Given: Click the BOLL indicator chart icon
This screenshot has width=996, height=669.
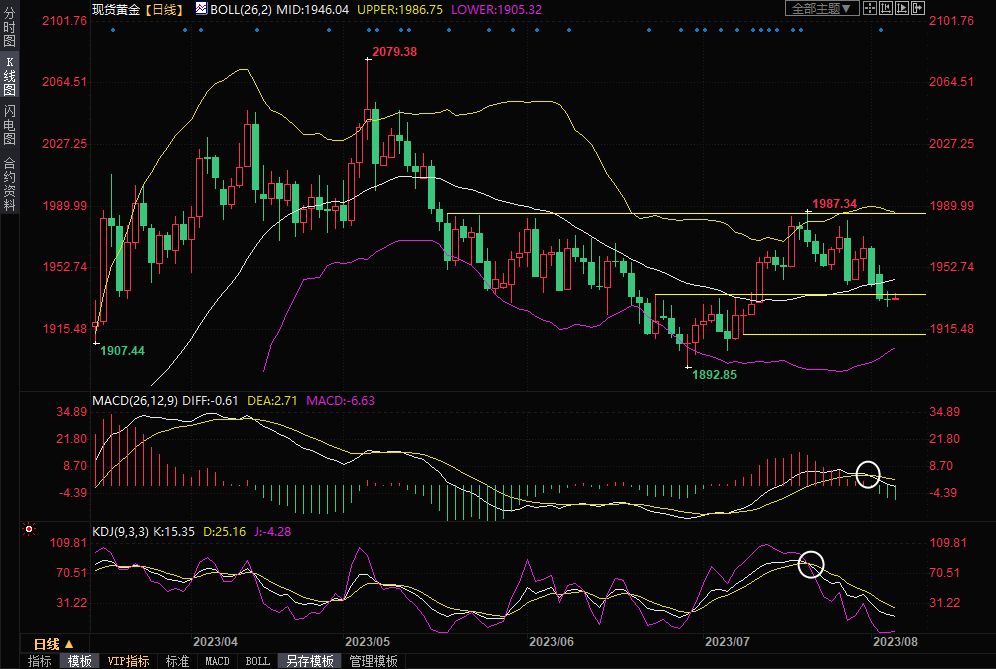Looking at the screenshot, I should (x=201, y=8).
